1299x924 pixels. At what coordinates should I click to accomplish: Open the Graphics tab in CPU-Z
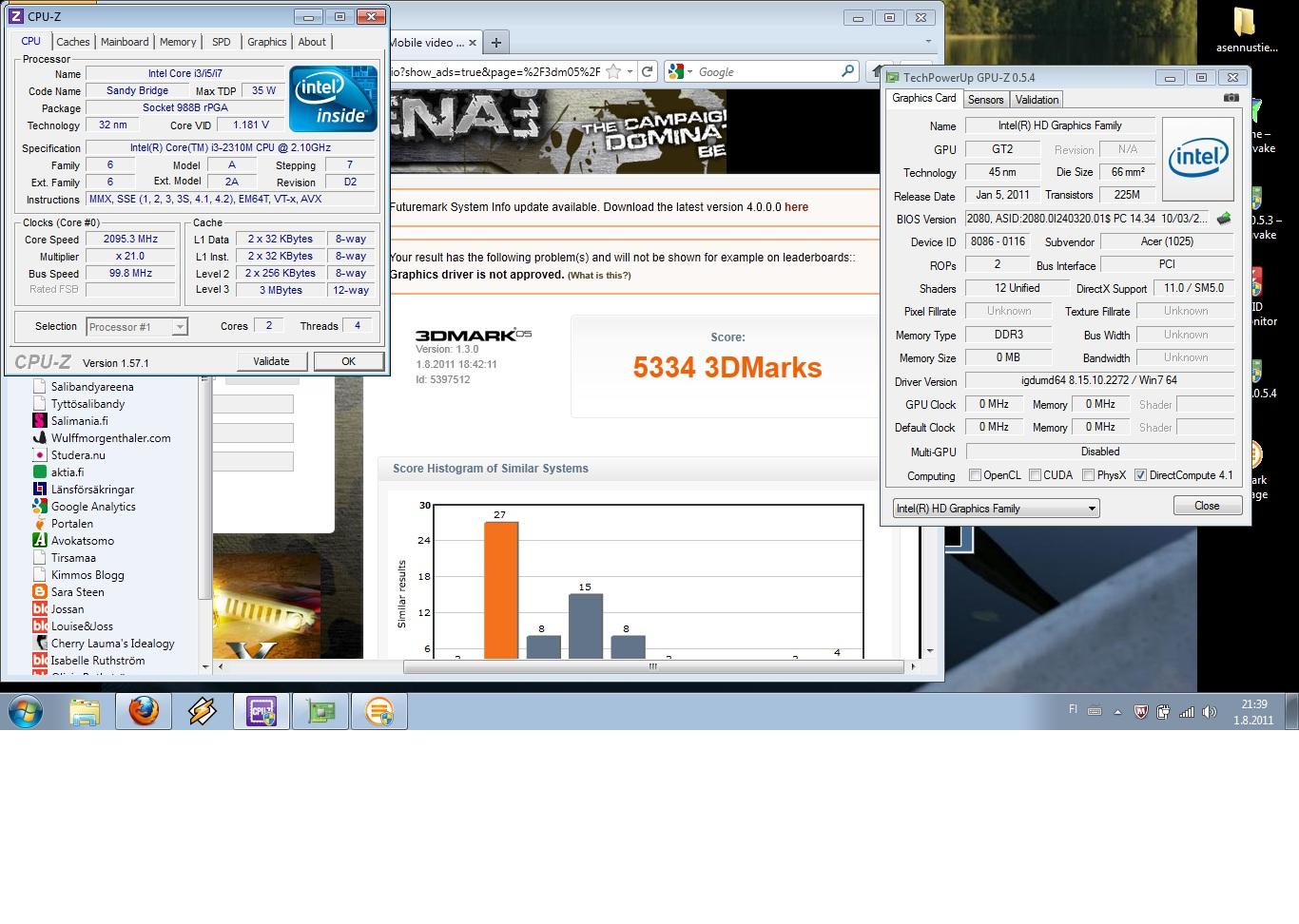point(267,42)
